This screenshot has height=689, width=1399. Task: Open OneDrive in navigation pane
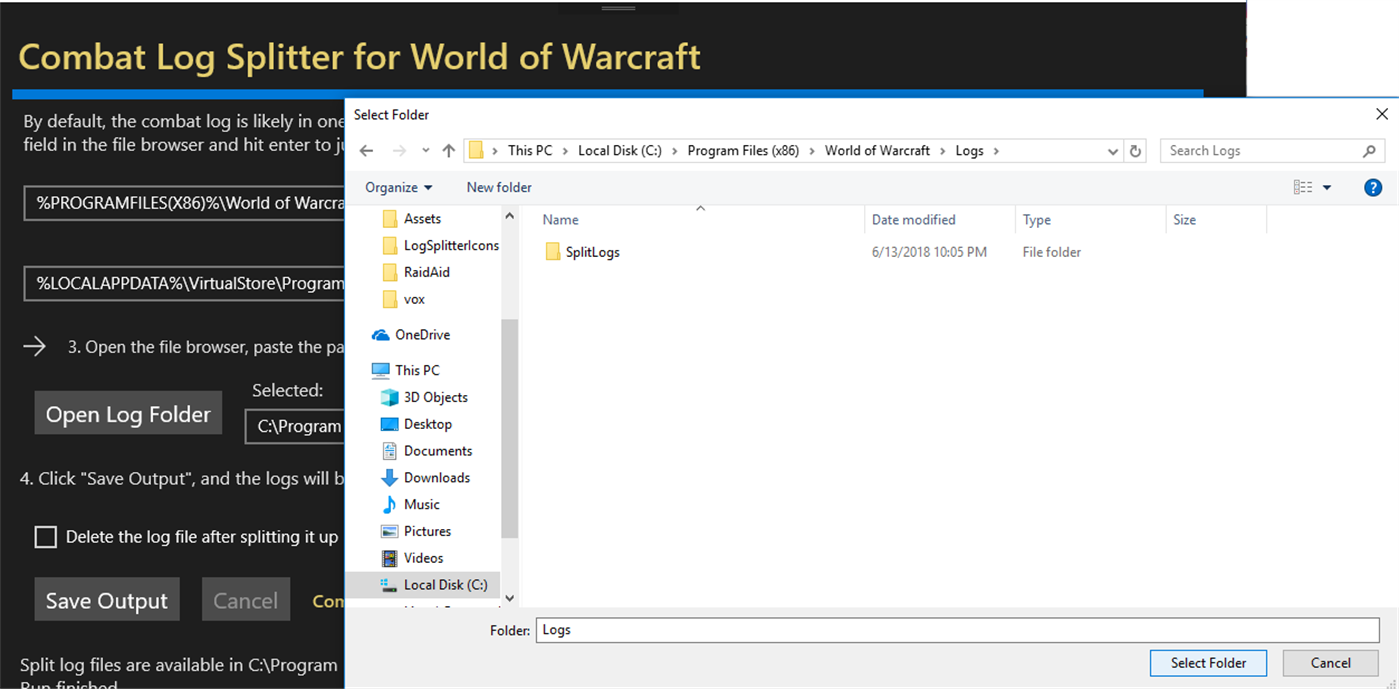click(x=410, y=335)
